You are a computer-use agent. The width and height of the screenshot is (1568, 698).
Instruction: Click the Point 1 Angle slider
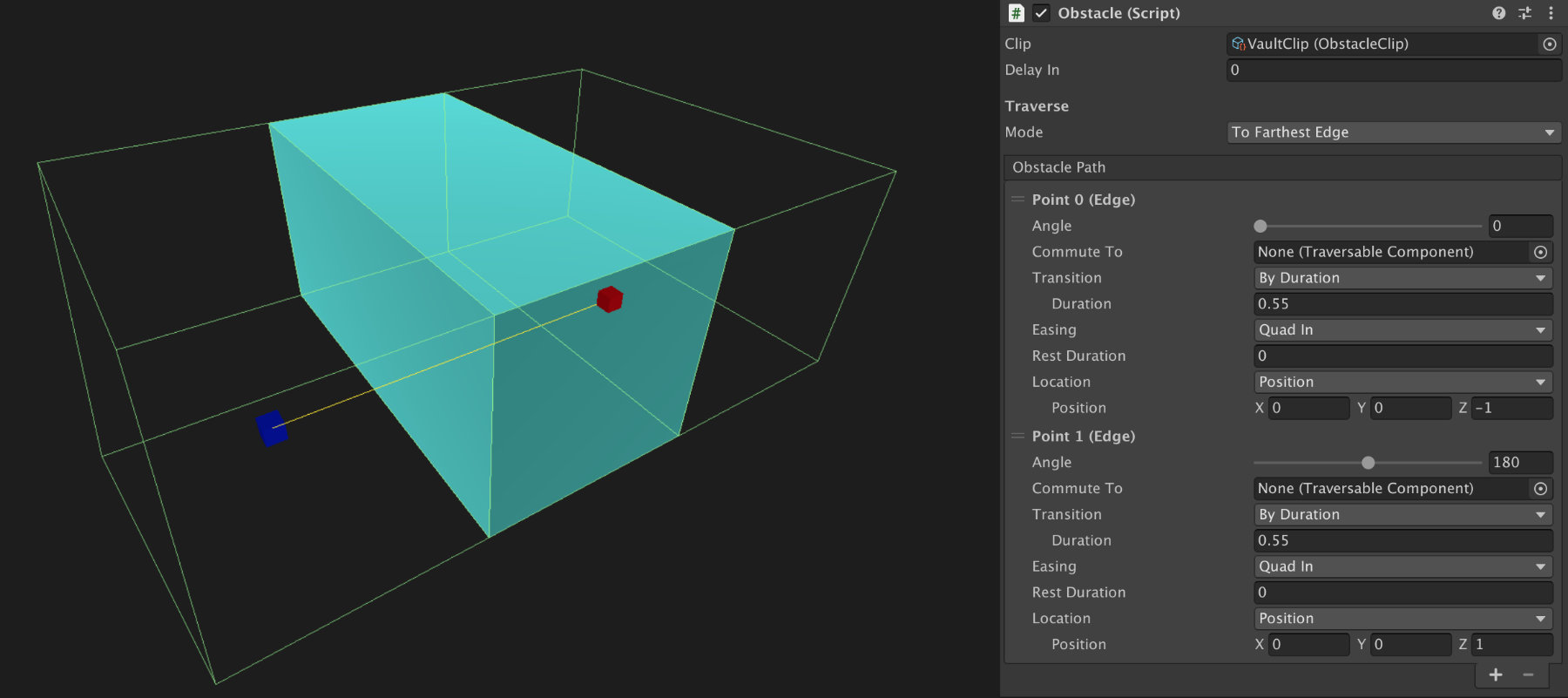1368,463
